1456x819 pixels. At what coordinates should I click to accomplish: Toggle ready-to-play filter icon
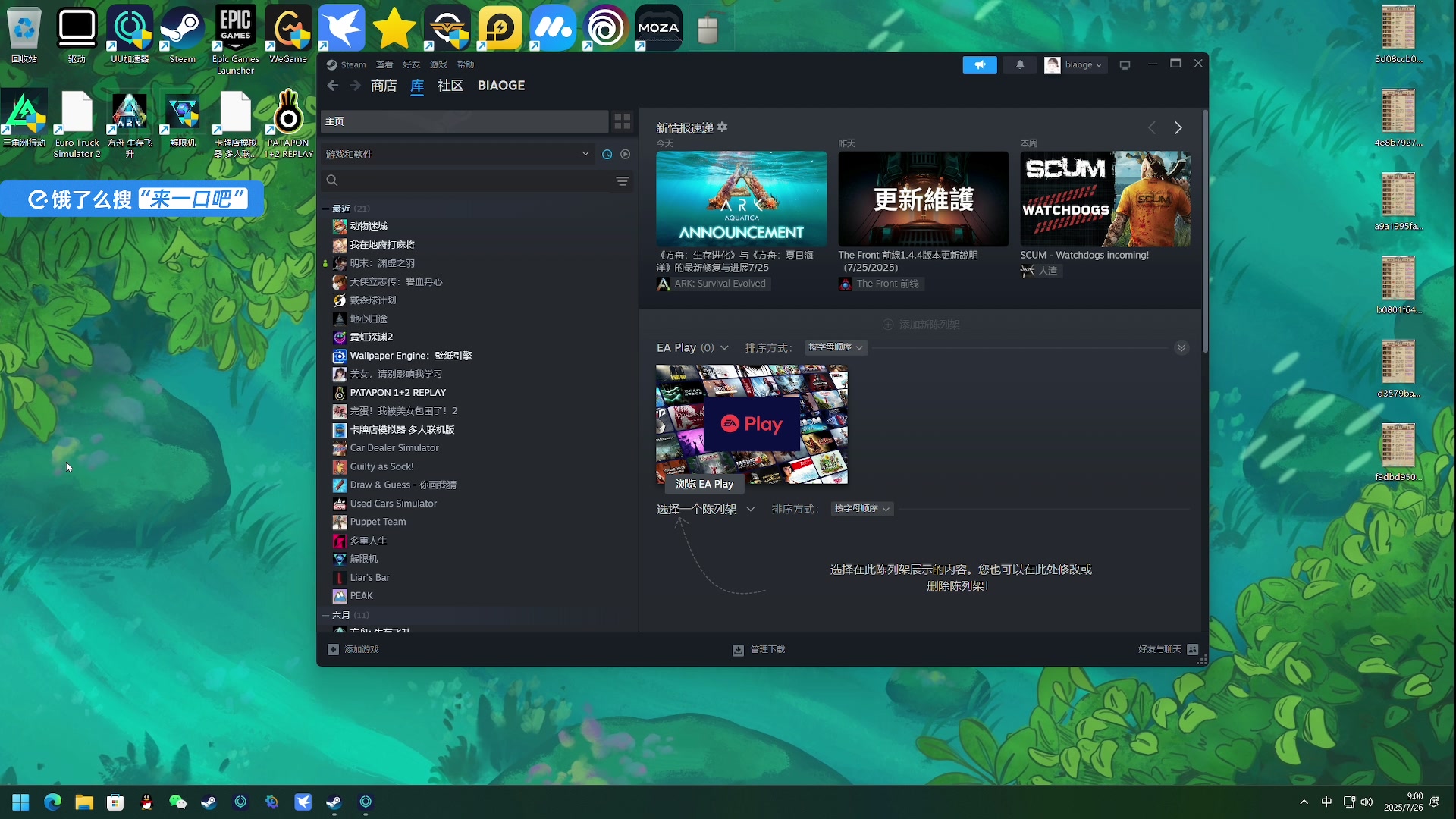point(626,154)
